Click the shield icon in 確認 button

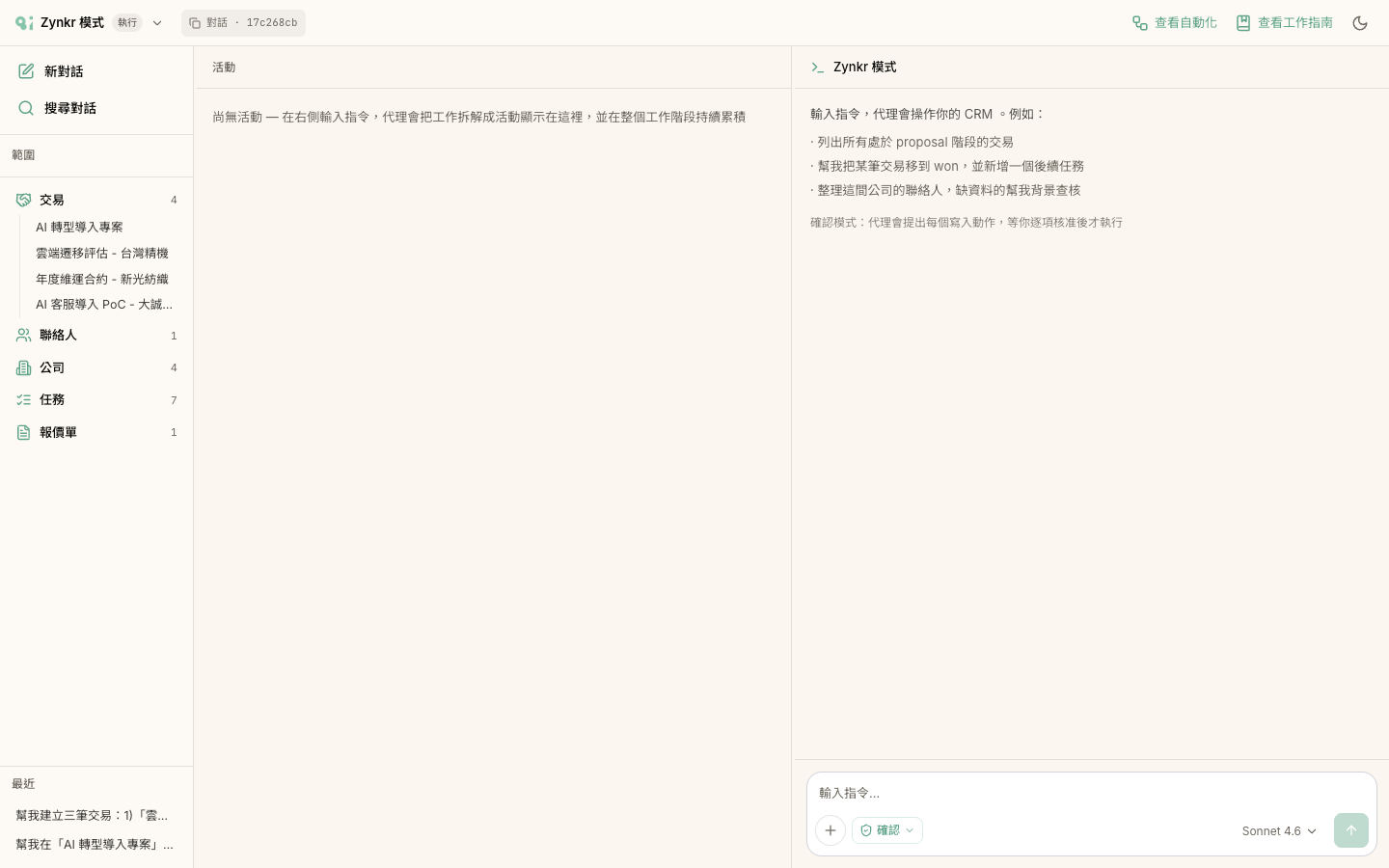pos(866,830)
